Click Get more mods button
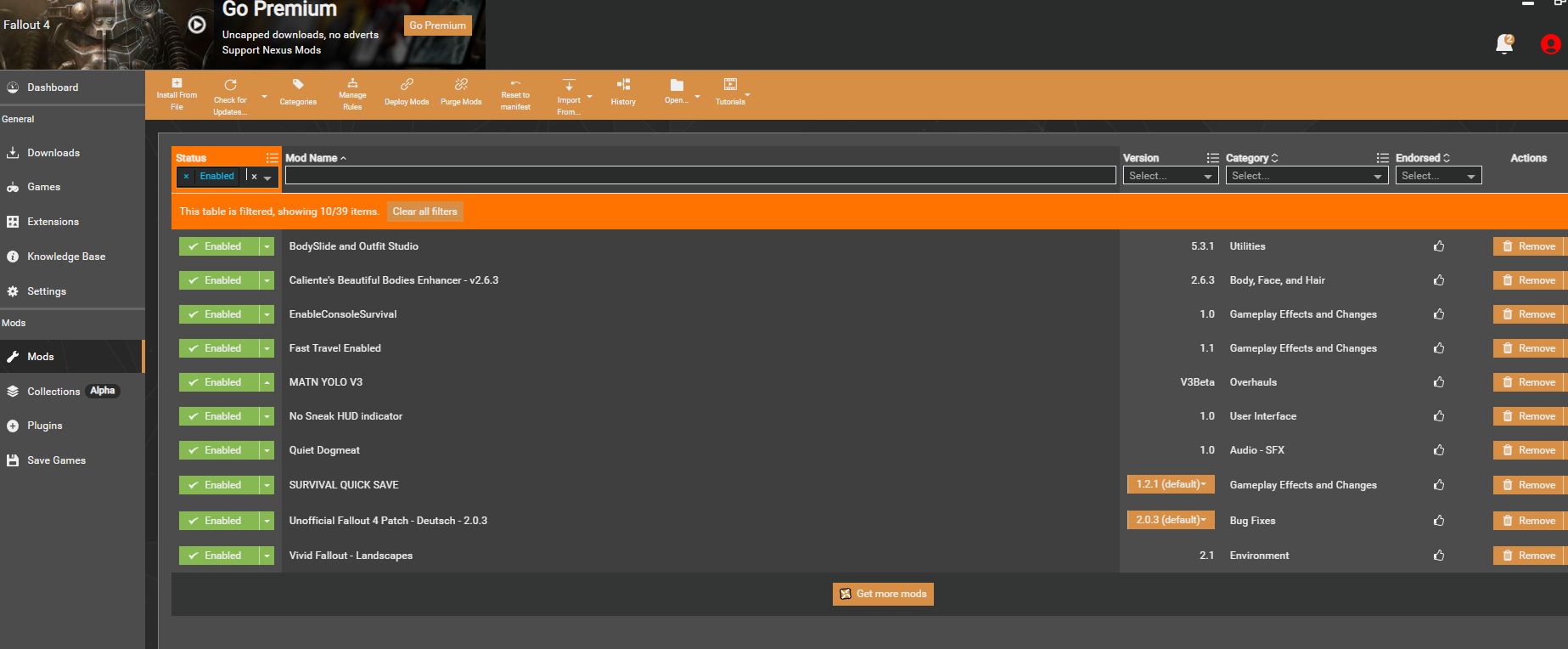The height and width of the screenshot is (649, 1568). point(883,594)
